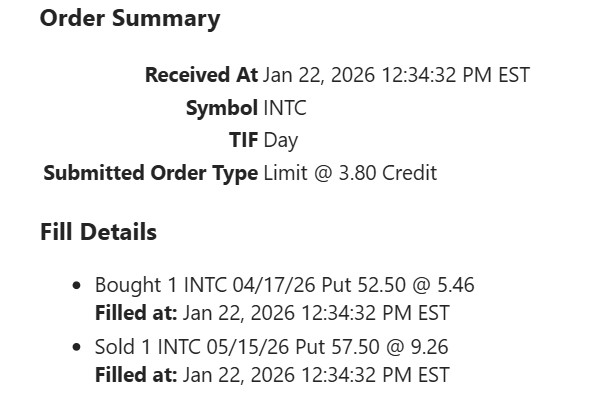The image size is (612, 407).
Task: Select the INTC symbol value
Action: (x=285, y=108)
